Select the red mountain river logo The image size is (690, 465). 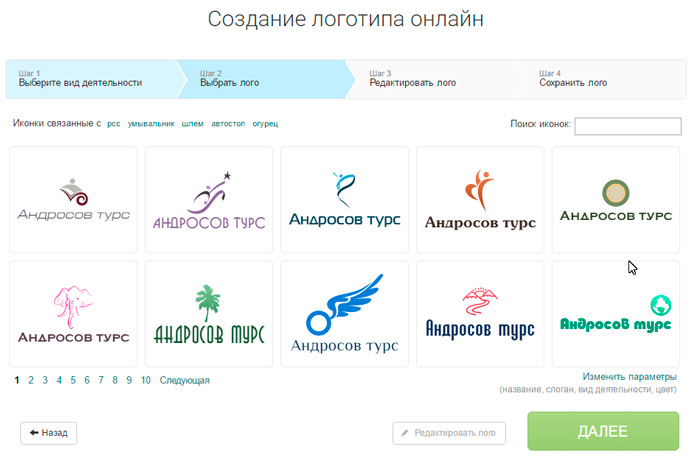pos(480,314)
